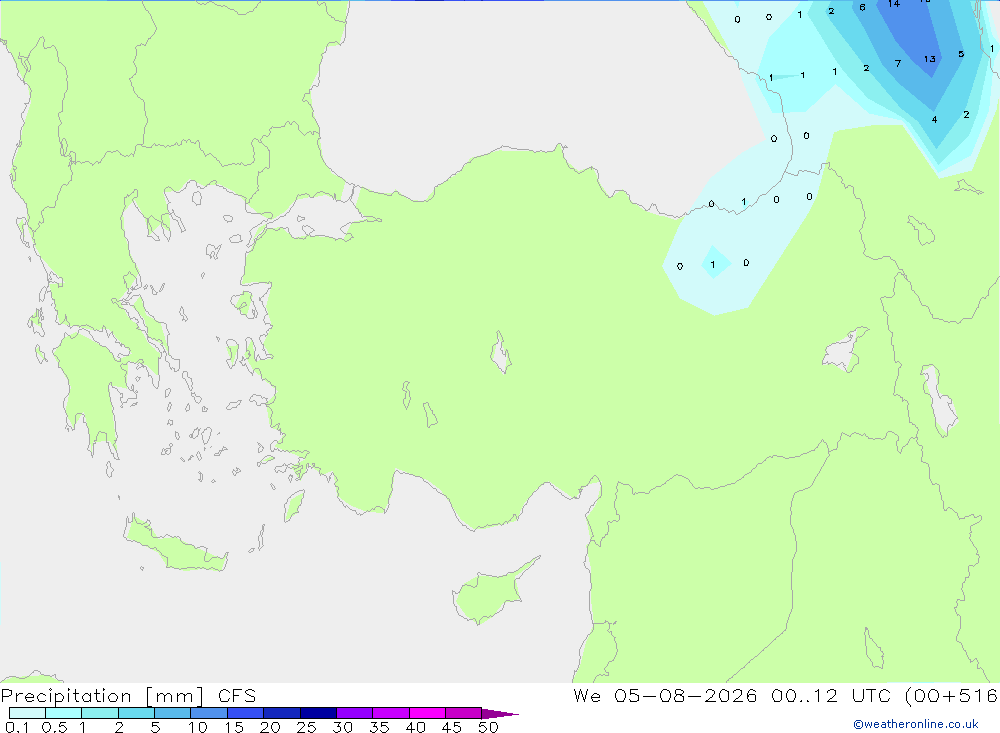Screen dimensions: 1000x733
Task: Click the map precipitation value '13'
Action: coord(930,59)
